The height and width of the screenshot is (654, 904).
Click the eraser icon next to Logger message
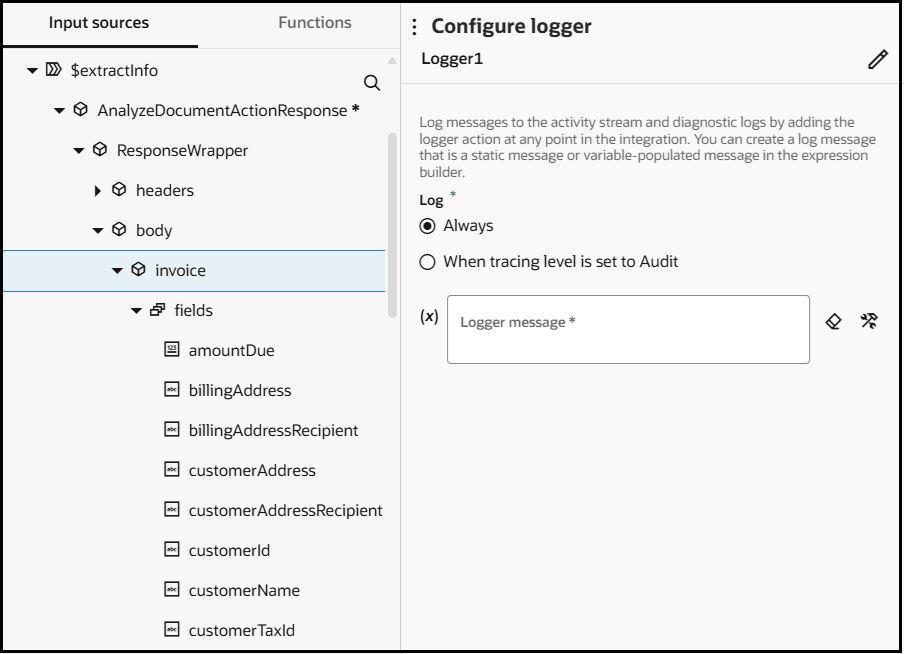[833, 321]
